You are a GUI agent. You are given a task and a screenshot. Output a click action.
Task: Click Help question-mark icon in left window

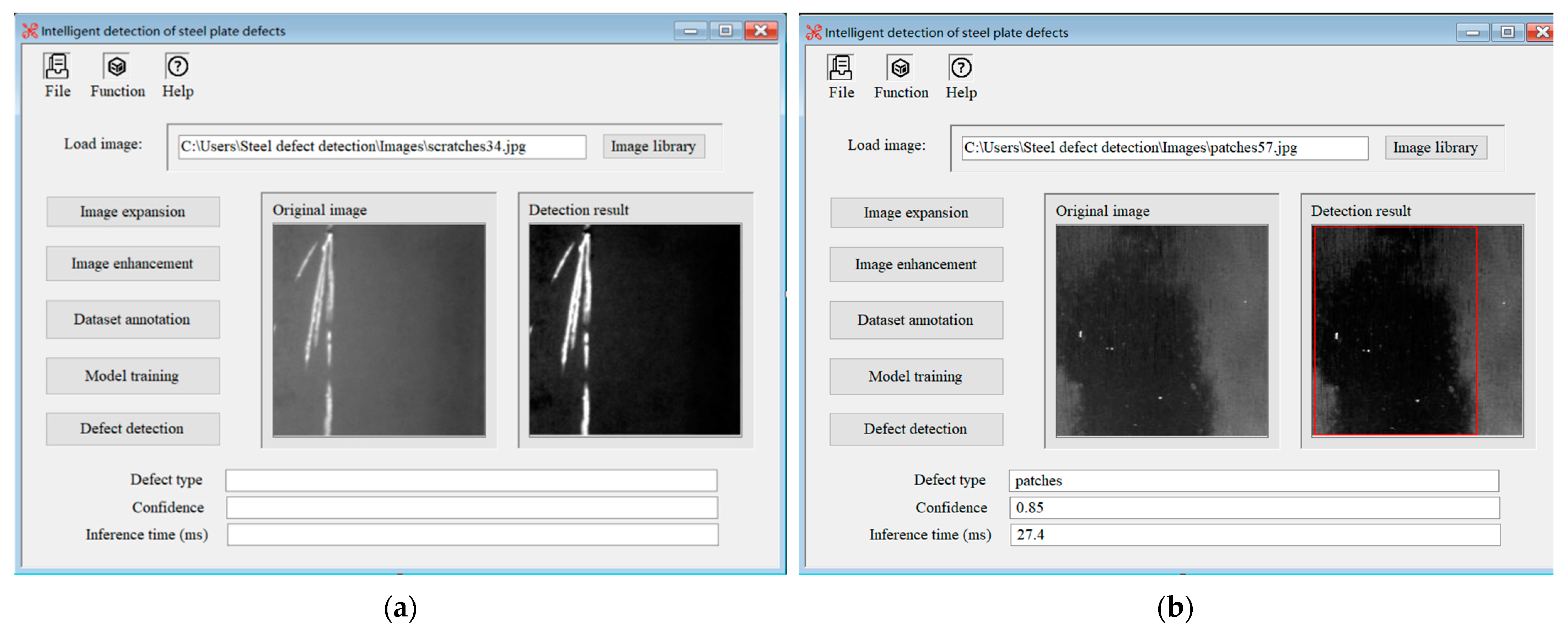coord(178,66)
